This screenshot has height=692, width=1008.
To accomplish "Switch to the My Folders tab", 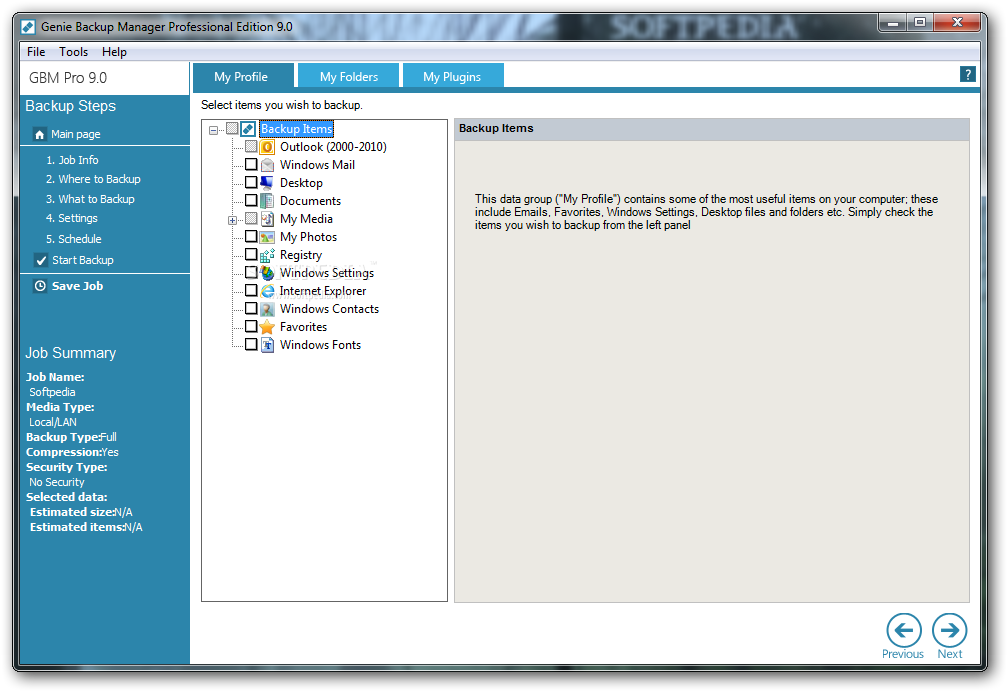I will [349, 76].
